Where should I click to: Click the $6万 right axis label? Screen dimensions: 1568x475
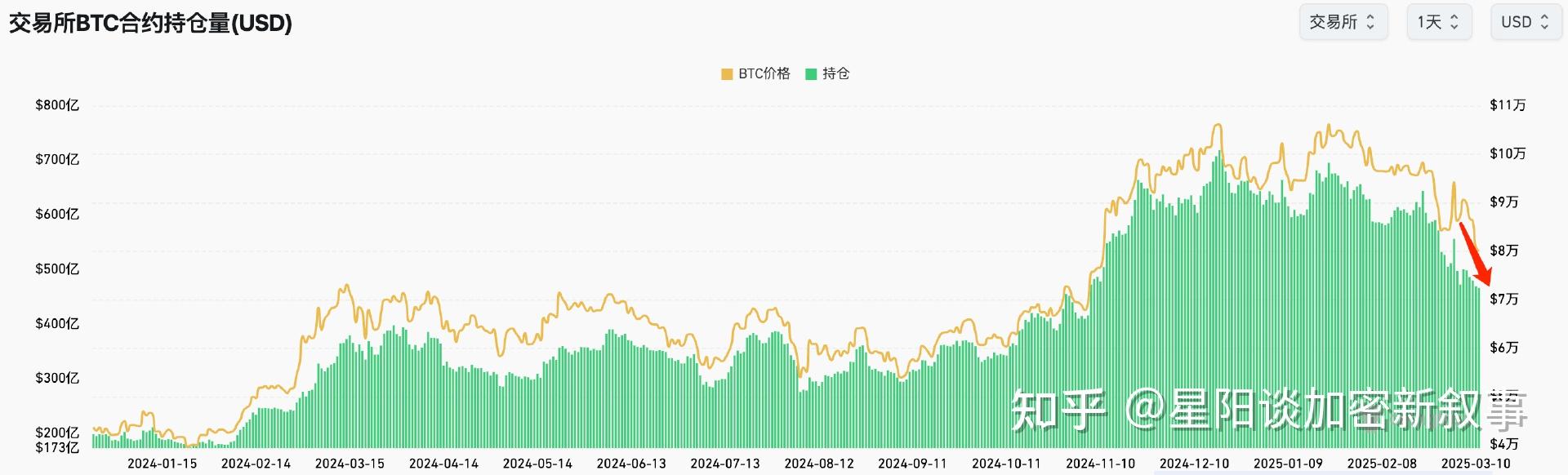click(x=1504, y=348)
